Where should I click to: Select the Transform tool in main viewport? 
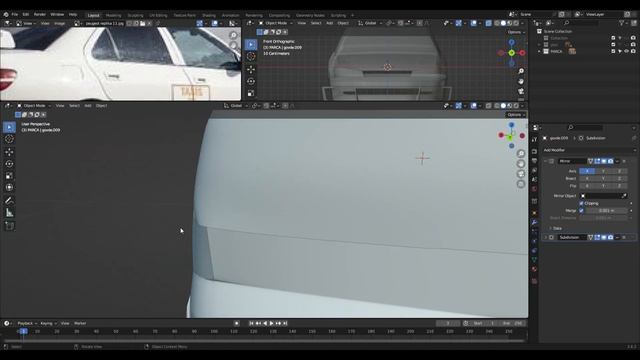pyautogui.click(x=9, y=187)
